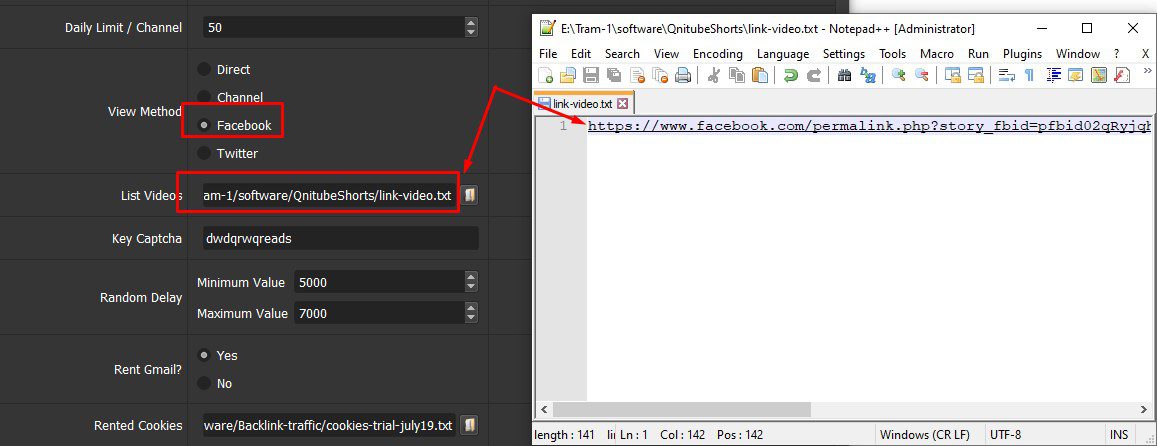
Task: Click the Notepad++ horizontal scrollbar thumb
Action: 681,409
